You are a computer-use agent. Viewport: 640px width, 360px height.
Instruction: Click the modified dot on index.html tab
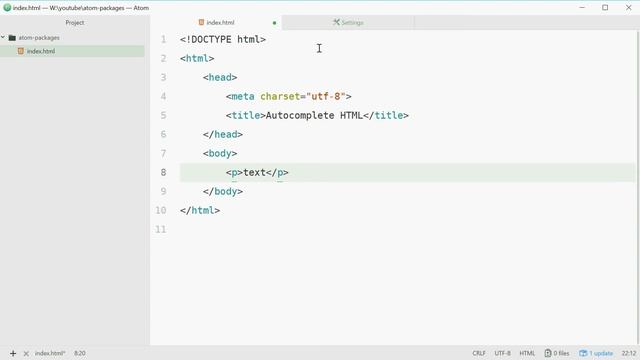pyautogui.click(x=274, y=23)
